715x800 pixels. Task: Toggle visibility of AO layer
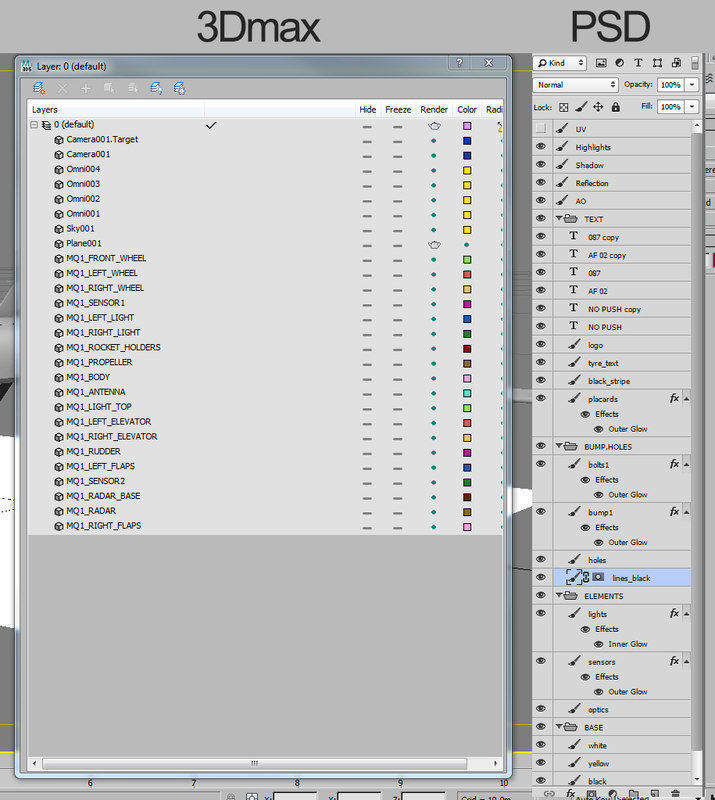click(541, 200)
